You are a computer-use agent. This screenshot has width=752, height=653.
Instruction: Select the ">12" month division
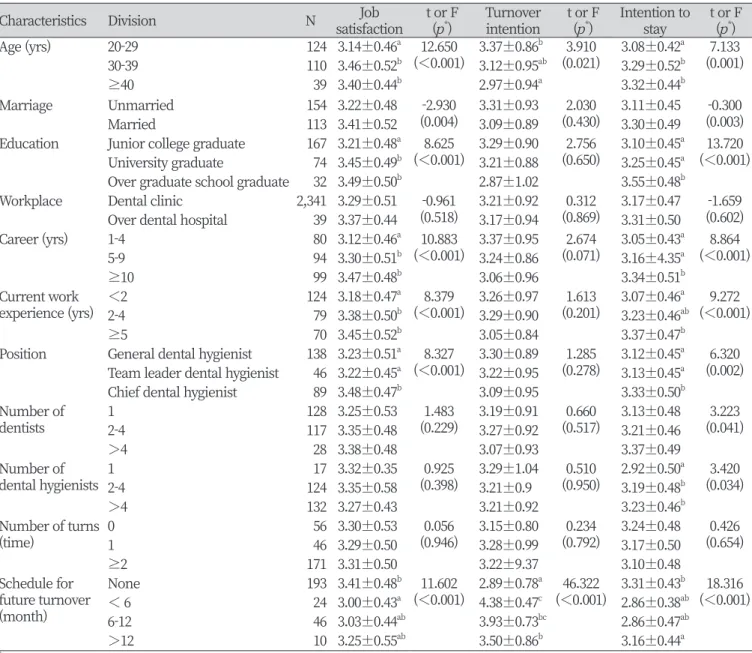click(x=121, y=641)
